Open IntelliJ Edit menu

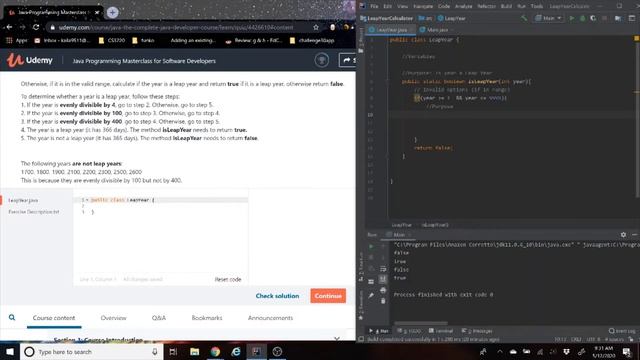click(388, 6)
